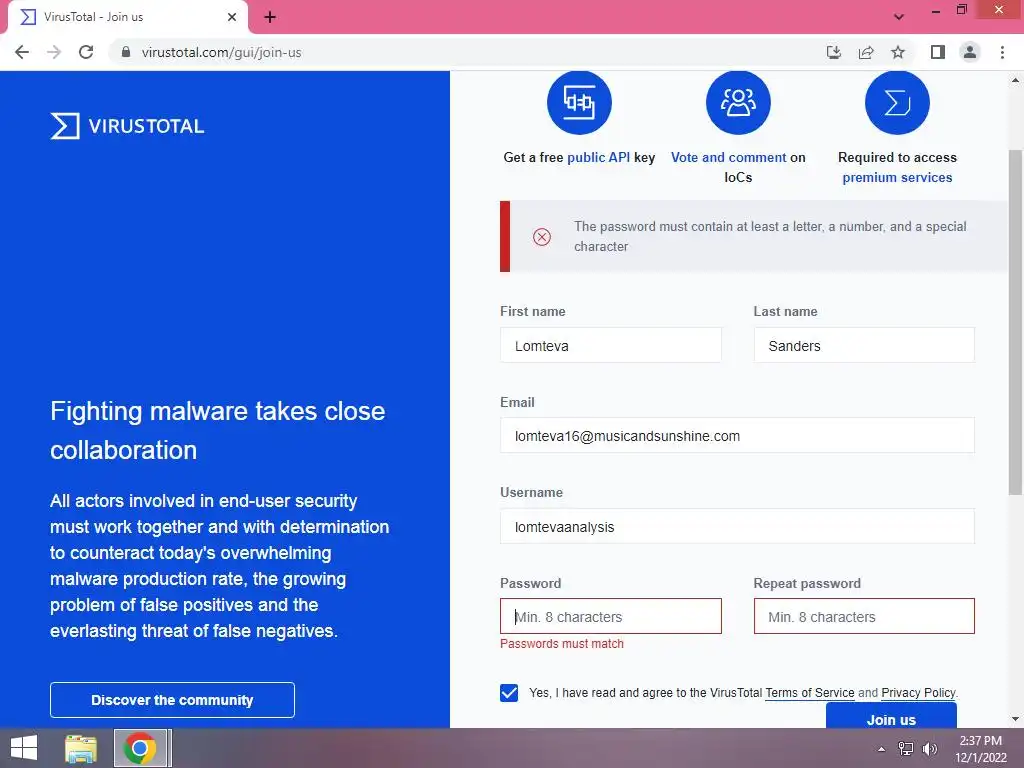Focus the Password input field
1024x768 pixels.
[611, 616]
